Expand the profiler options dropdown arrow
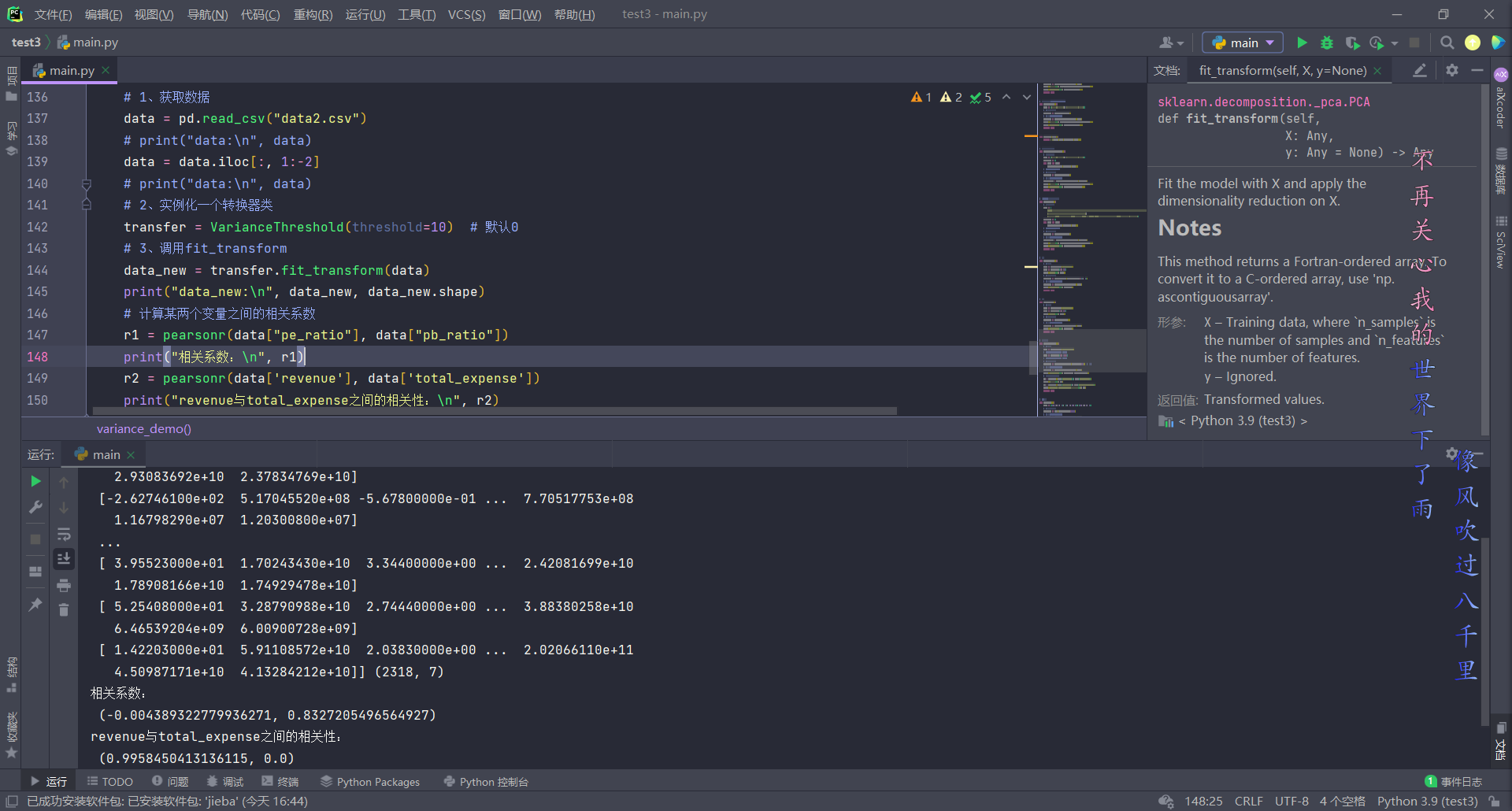Image resolution: width=1512 pixels, height=811 pixels. [x=1395, y=43]
